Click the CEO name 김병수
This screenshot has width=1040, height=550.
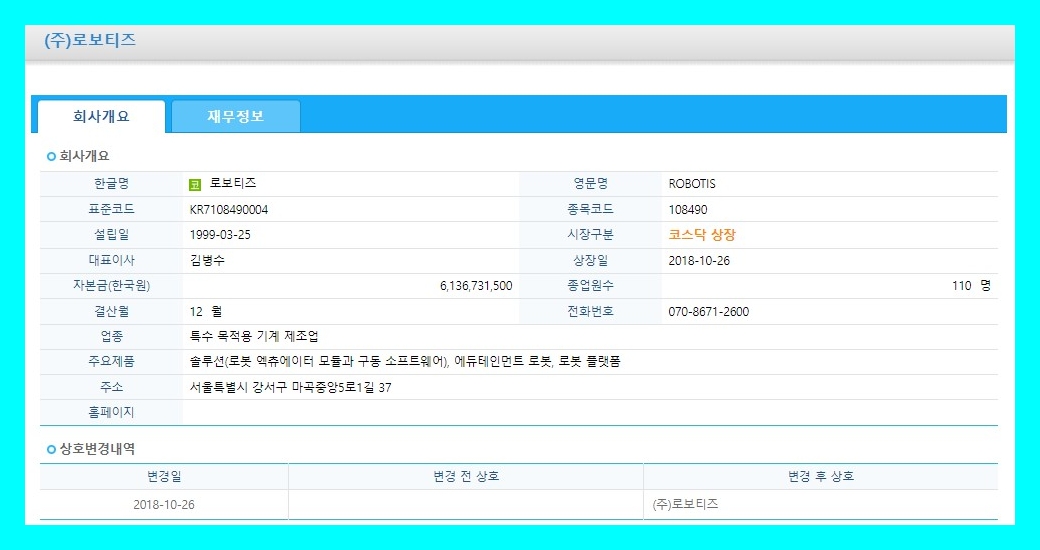click(x=207, y=261)
